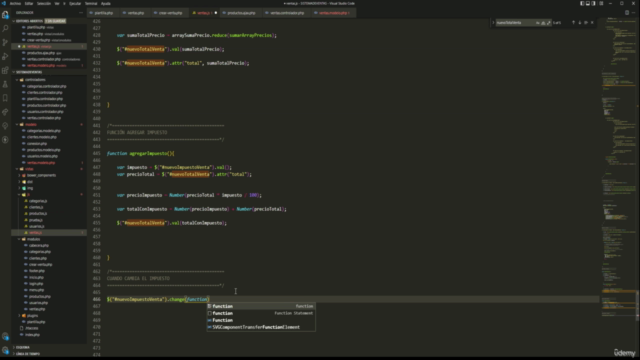Open the Bookmarks icon in activity bar

point(5,98)
